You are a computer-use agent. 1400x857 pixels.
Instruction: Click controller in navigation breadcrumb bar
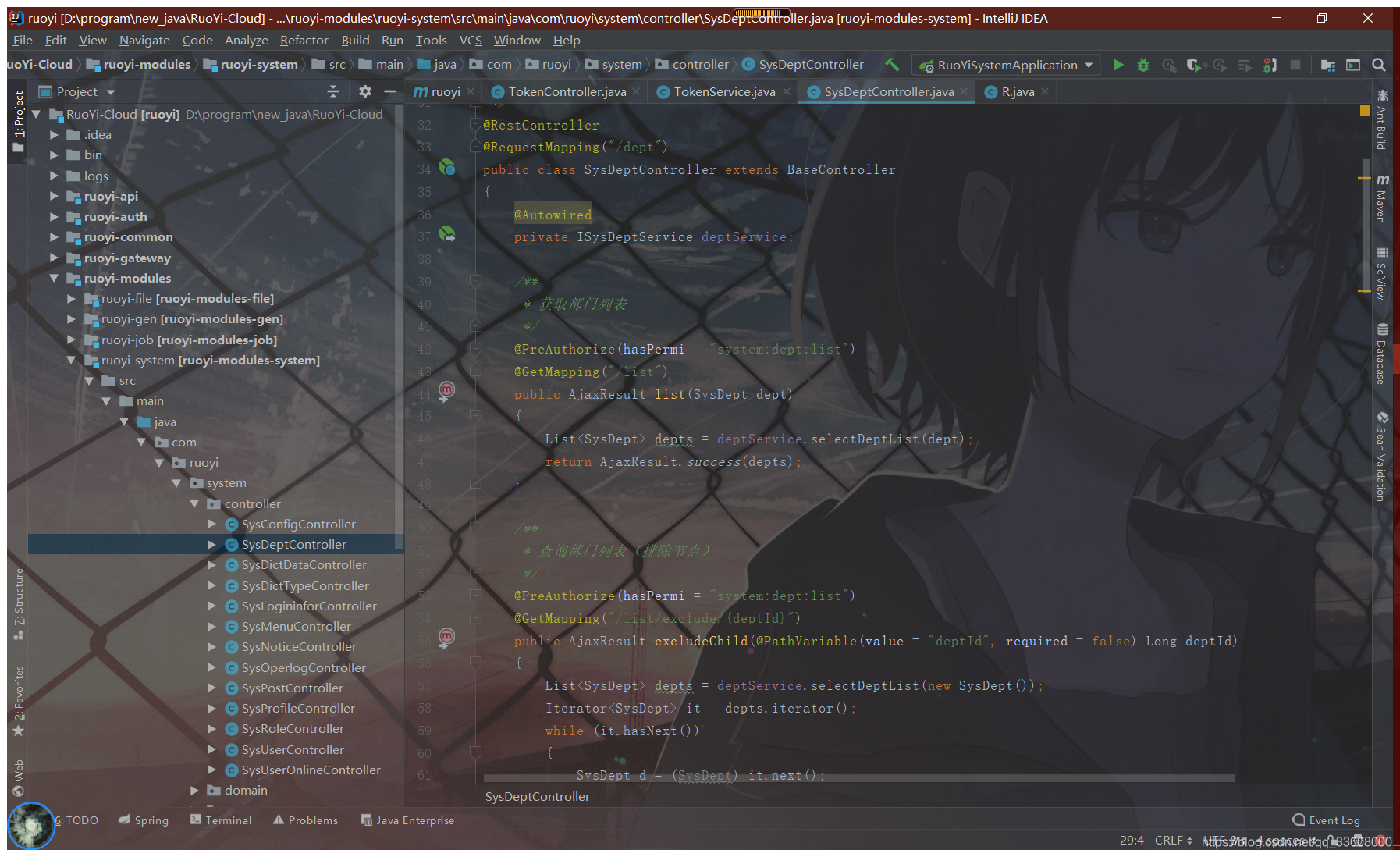(692, 64)
